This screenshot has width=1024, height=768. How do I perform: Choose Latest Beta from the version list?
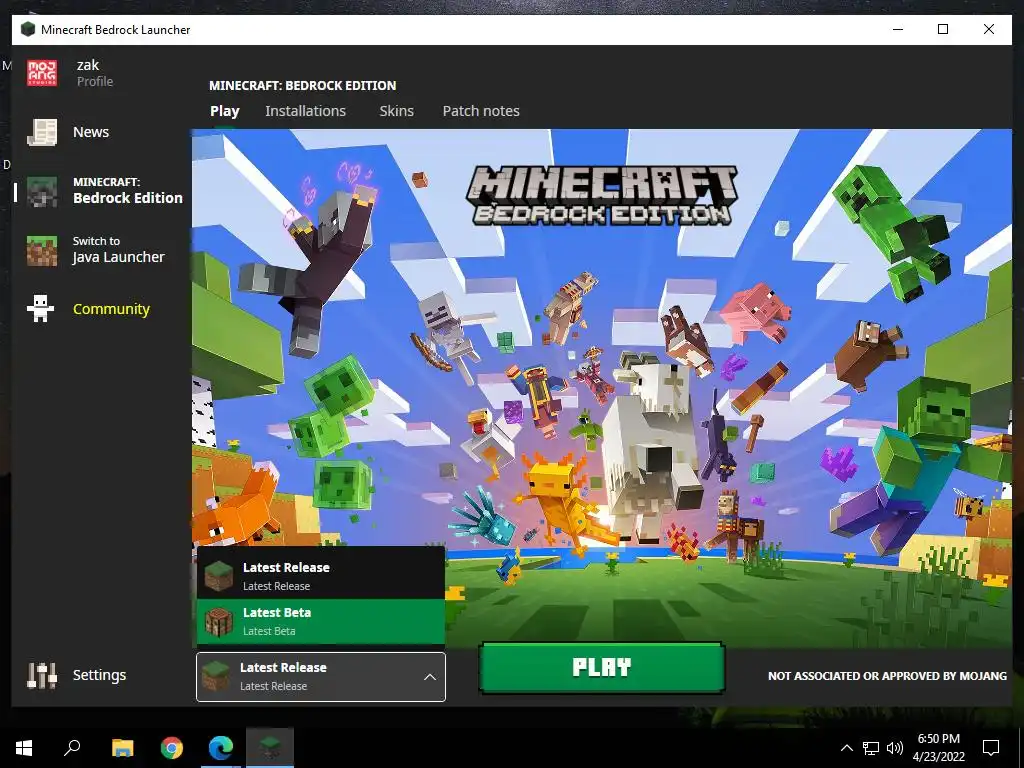(321, 622)
